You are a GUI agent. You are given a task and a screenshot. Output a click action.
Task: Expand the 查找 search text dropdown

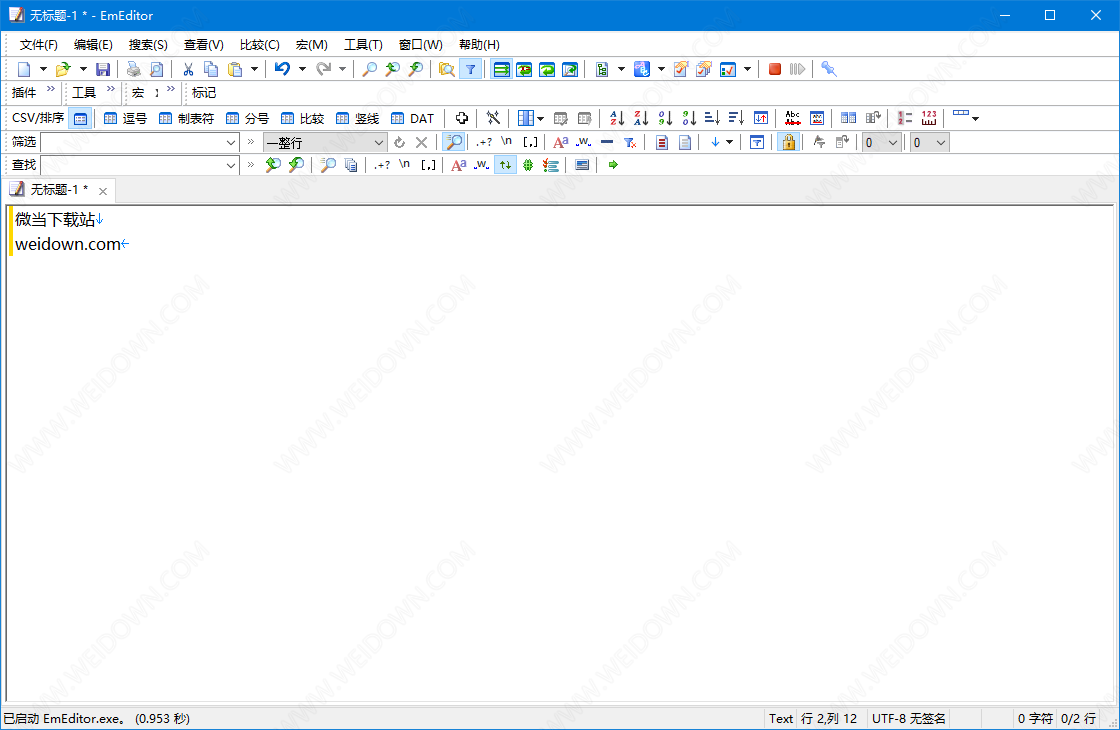[x=231, y=165]
